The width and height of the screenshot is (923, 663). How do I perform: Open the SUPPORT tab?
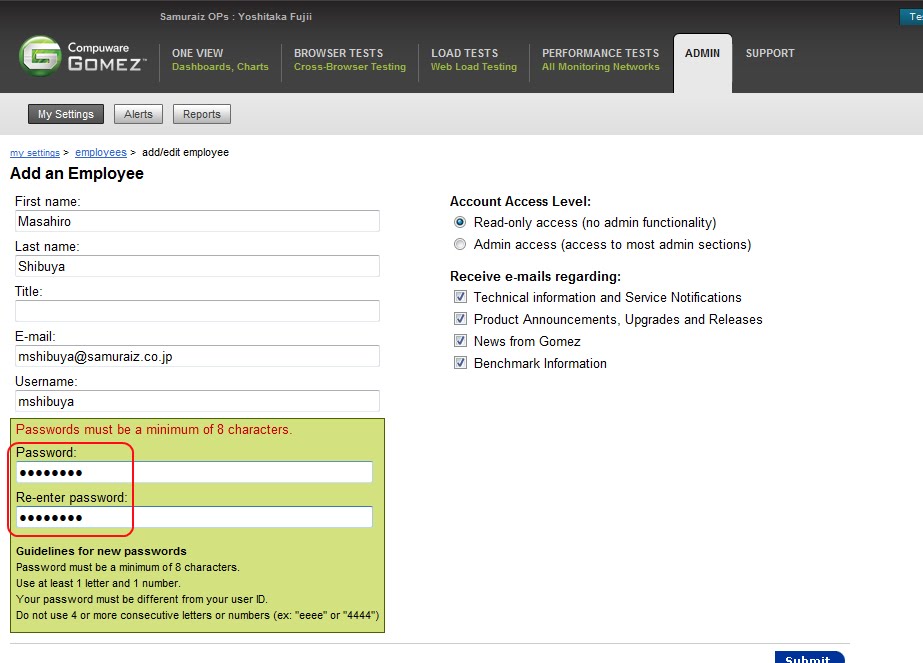point(770,53)
